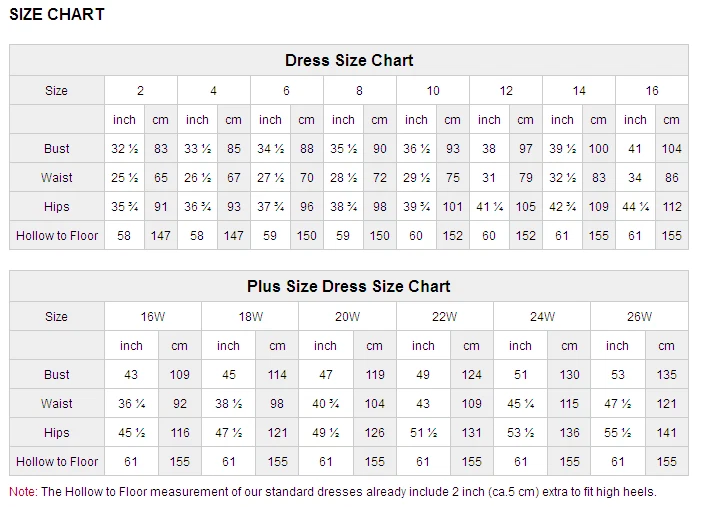The width and height of the screenshot is (703, 507).
Task: Click the Plus Size Dress Size Chart title
Action: point(349,286)
